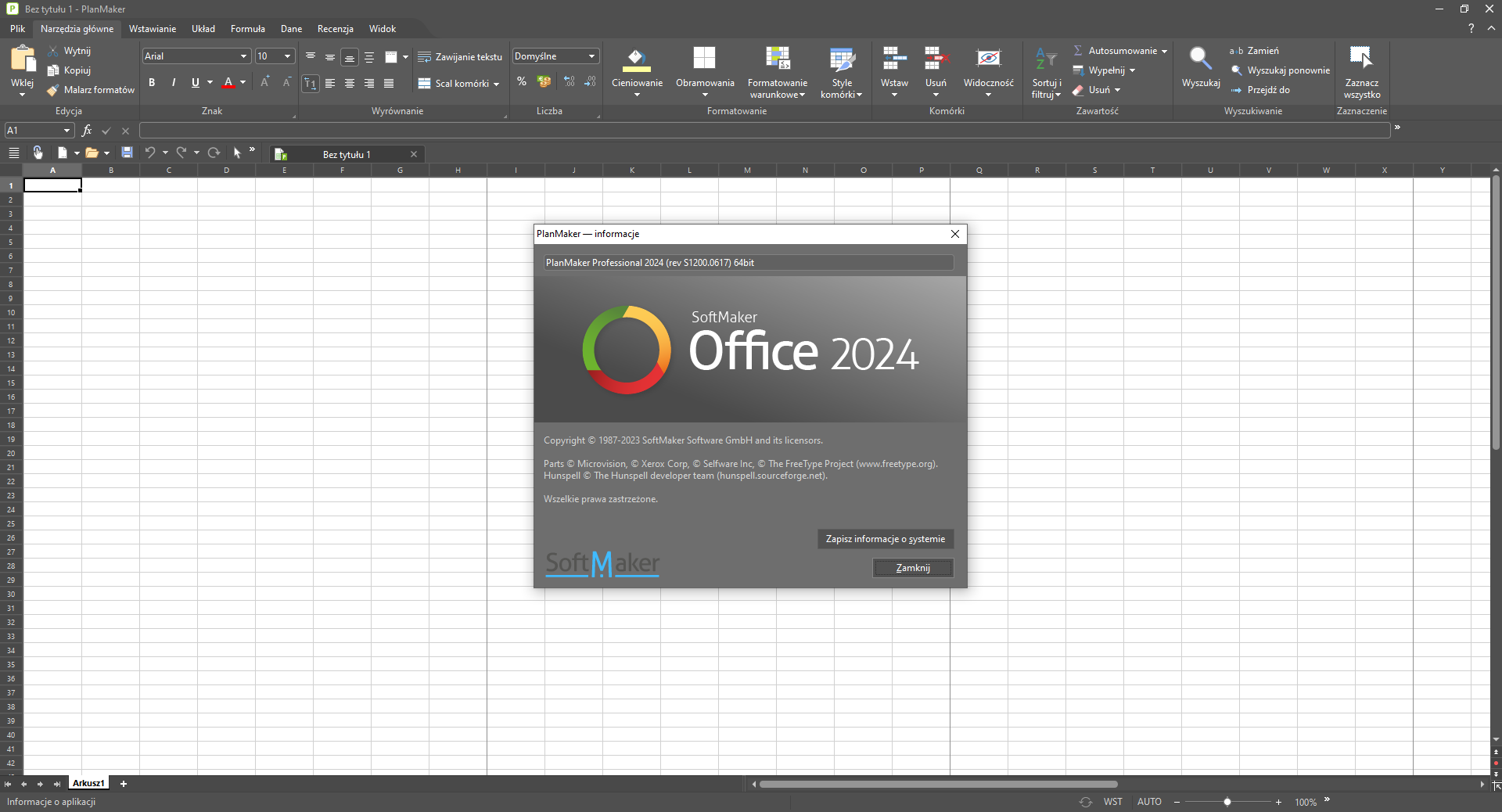Toggle bold formatting
The width and height of the screenshot is (1502, 812).
click(152, 83)
